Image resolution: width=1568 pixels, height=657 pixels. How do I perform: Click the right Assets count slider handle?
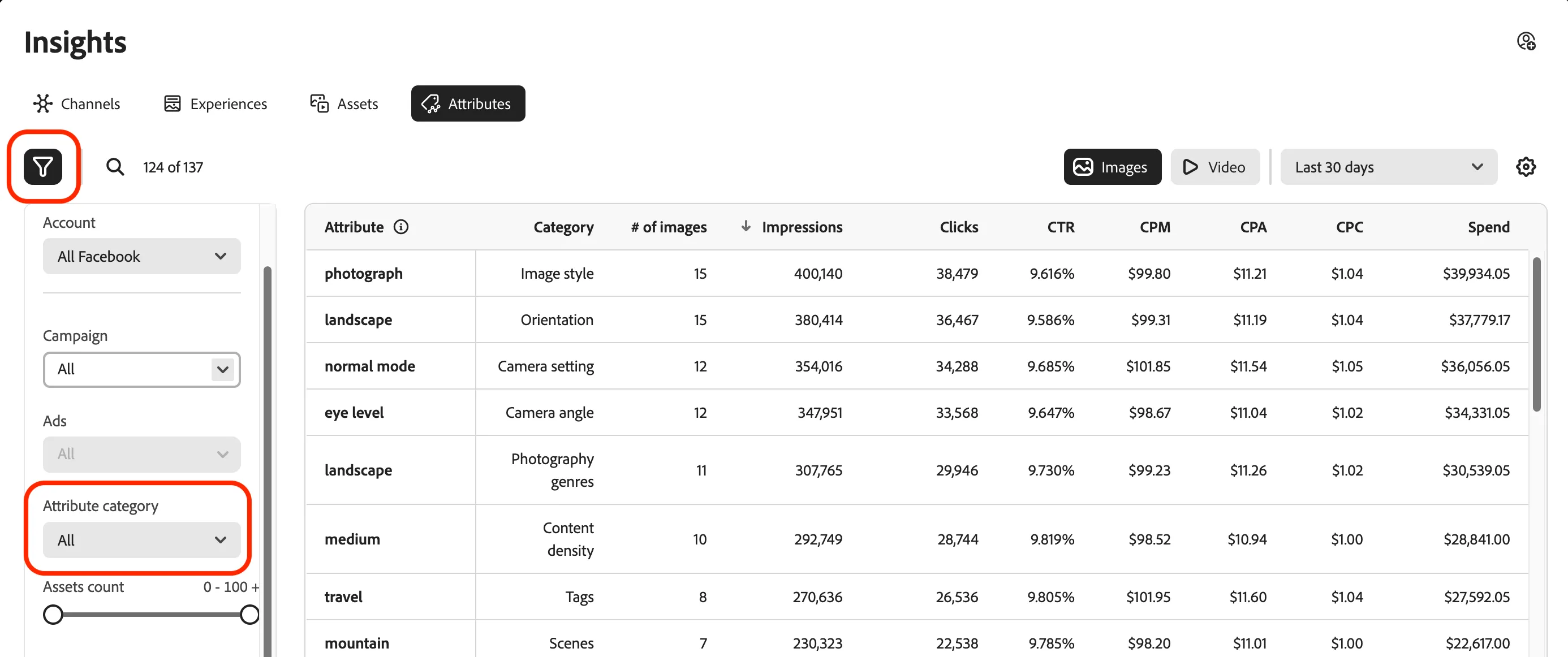pyautogui.click(x=249, y=615)
